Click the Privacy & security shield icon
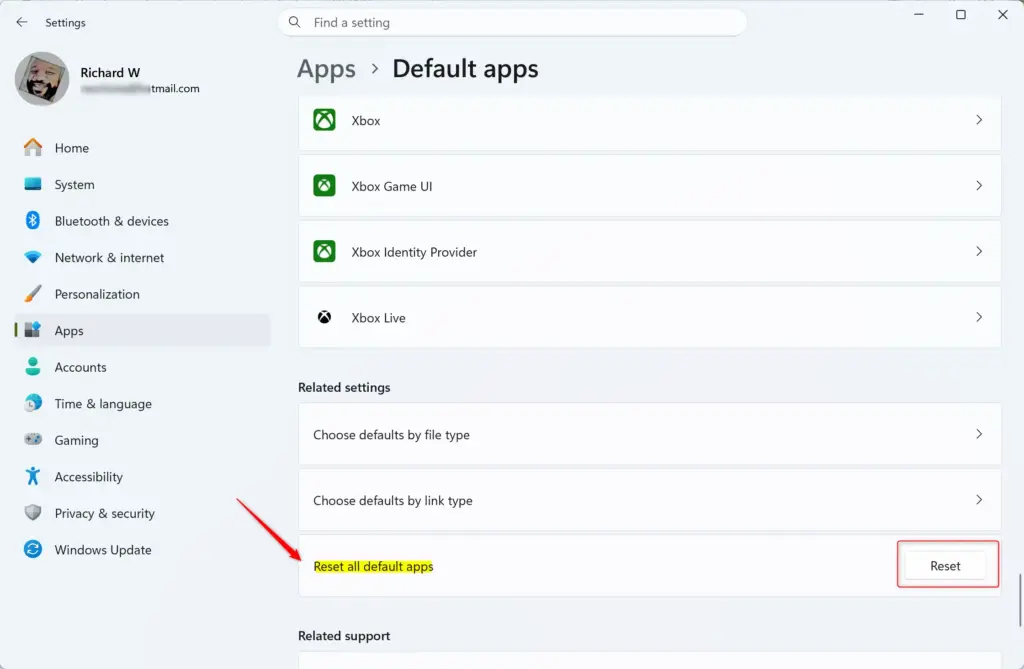Image resolution: width=1024 pixels, height=669 pixels. pos(33,513)
